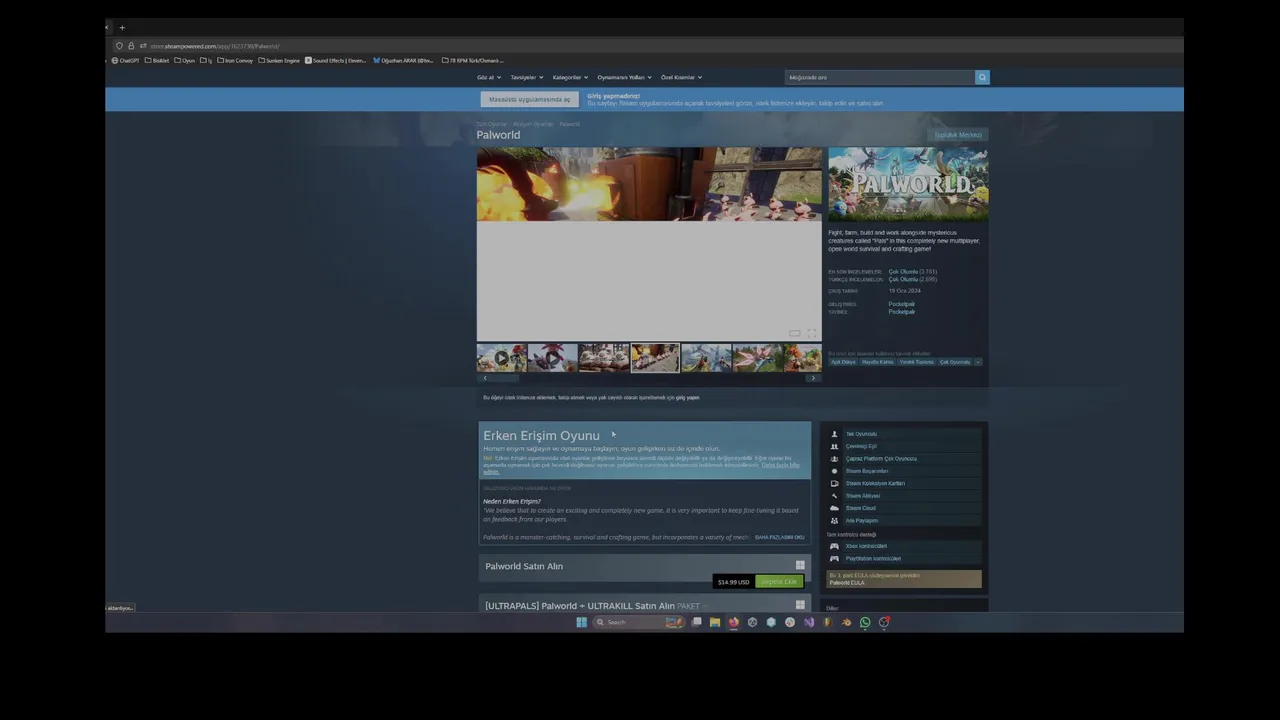Click the Steam store search field
The width and height of the screenshot is (1280, 720).
[880, 77]
